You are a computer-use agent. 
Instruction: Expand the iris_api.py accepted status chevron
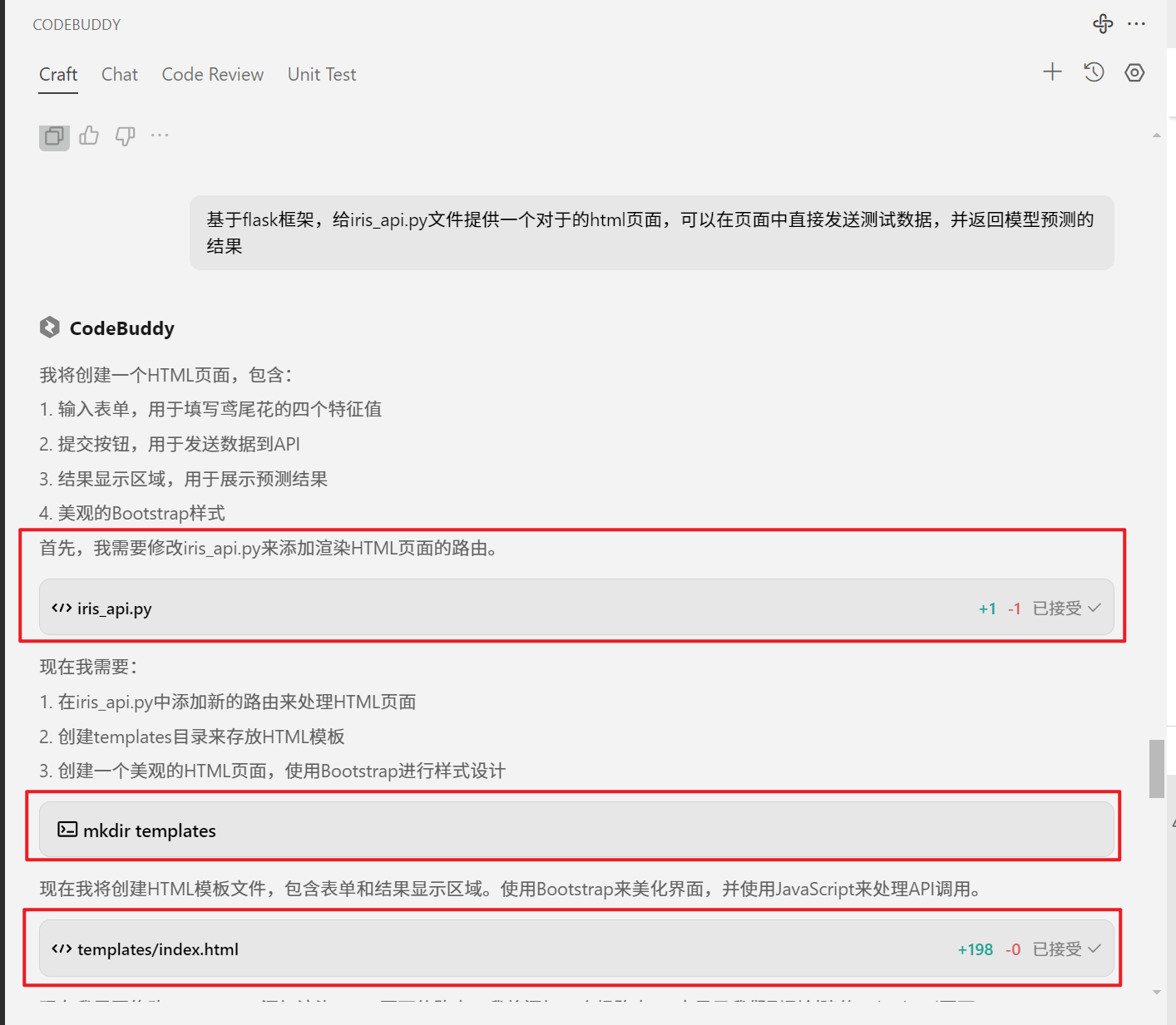(x=1094, y=608)
